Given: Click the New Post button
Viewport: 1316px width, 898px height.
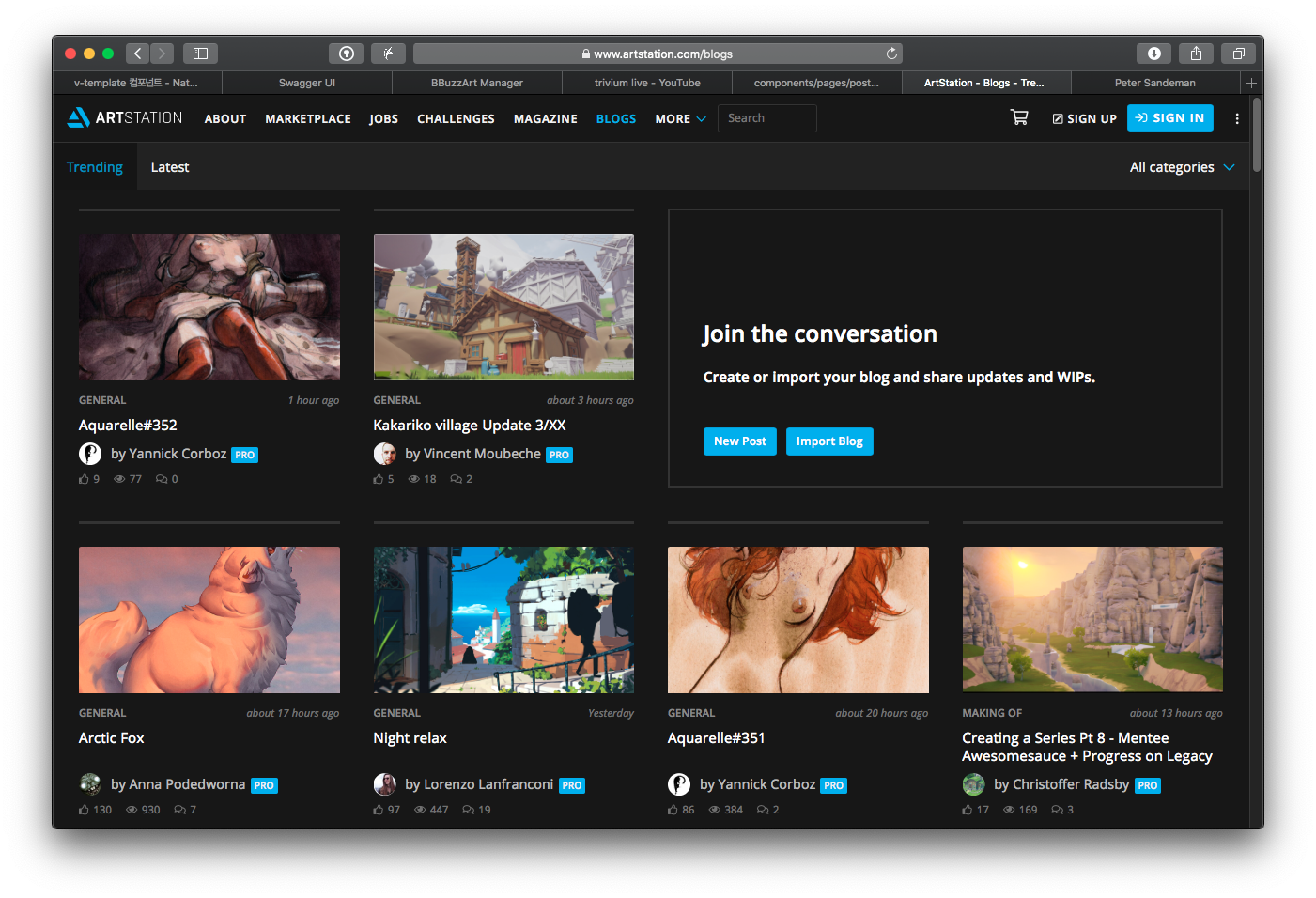Looking at the screenshot, I should (x=740, y=441).
